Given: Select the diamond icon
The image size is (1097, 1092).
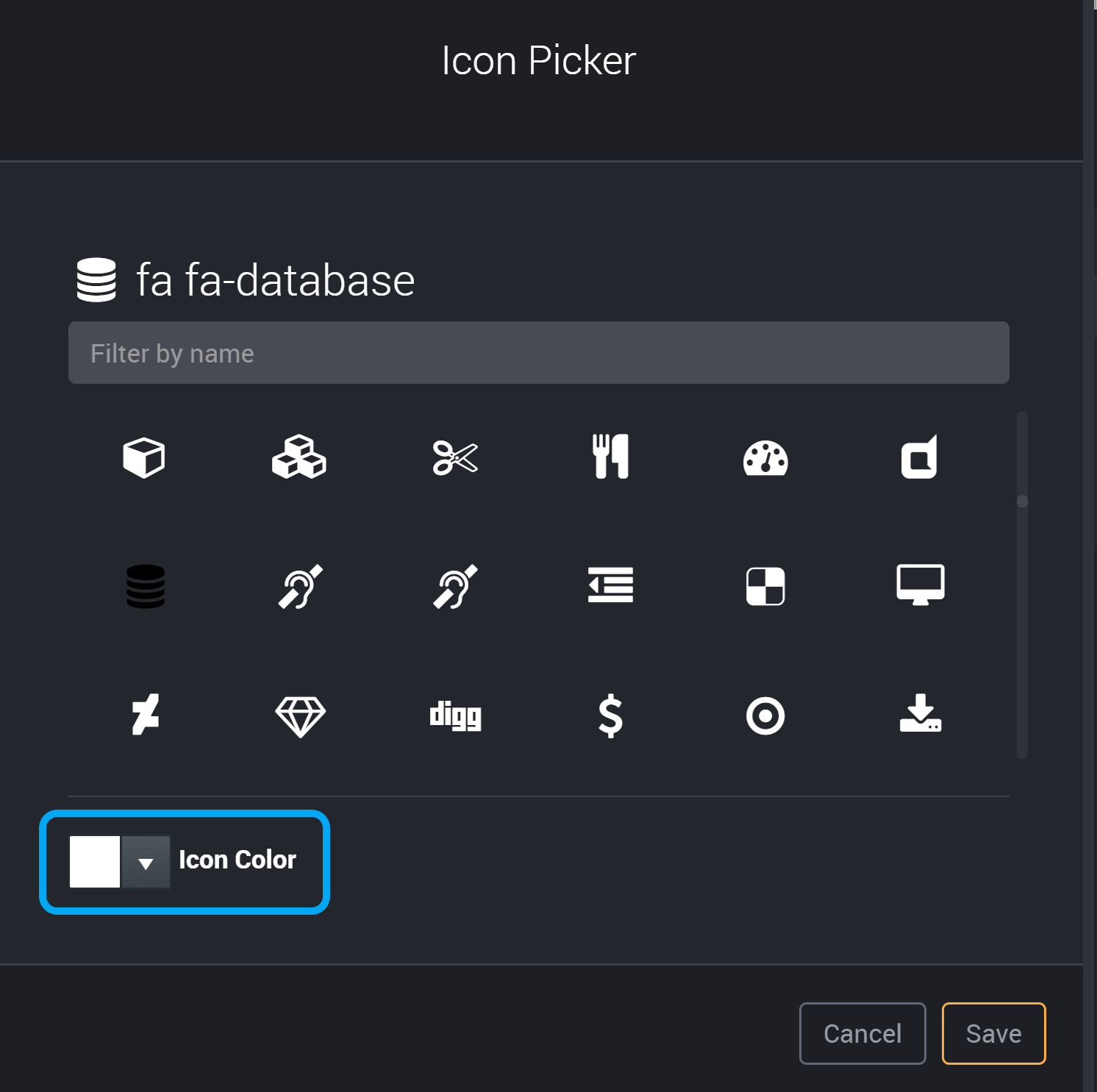Looking at the screenshot, I should 299,715.
